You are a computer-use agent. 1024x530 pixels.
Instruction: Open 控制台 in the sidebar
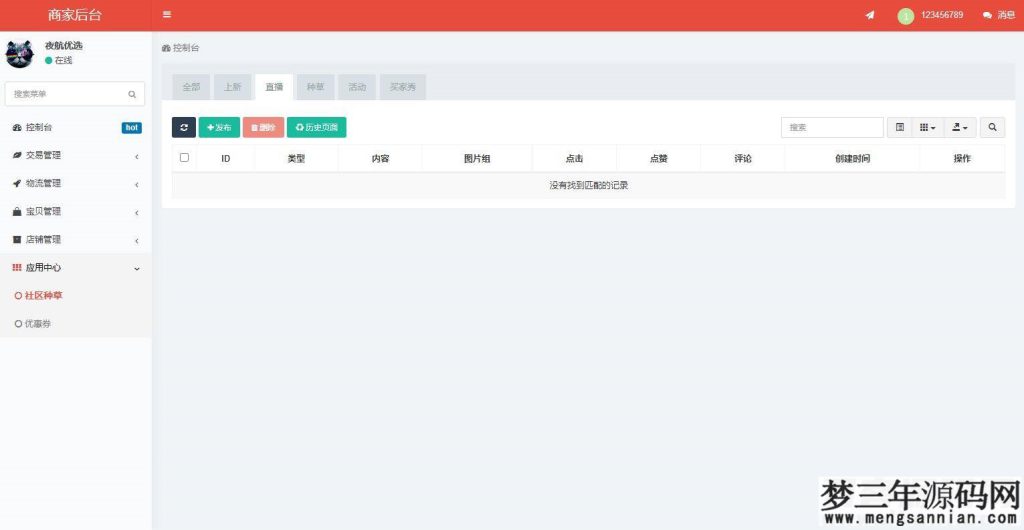click(76, 128)
